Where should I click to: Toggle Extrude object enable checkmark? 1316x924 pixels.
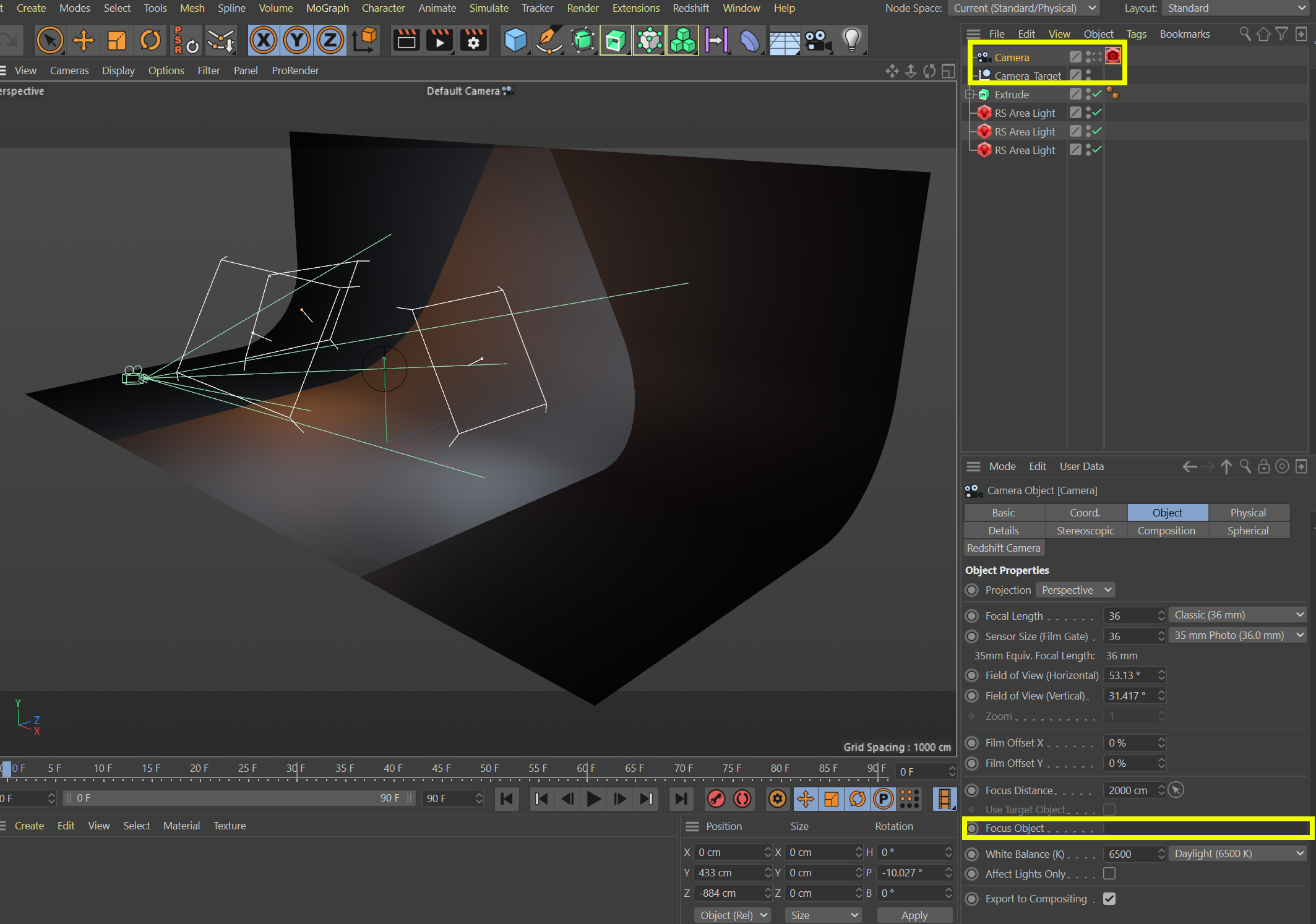(x=1097, y=94)
